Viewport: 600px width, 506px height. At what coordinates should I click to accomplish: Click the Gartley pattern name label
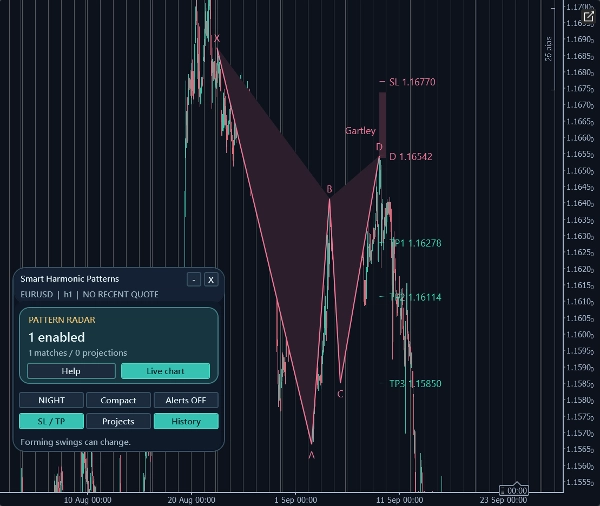click(360, 131)
